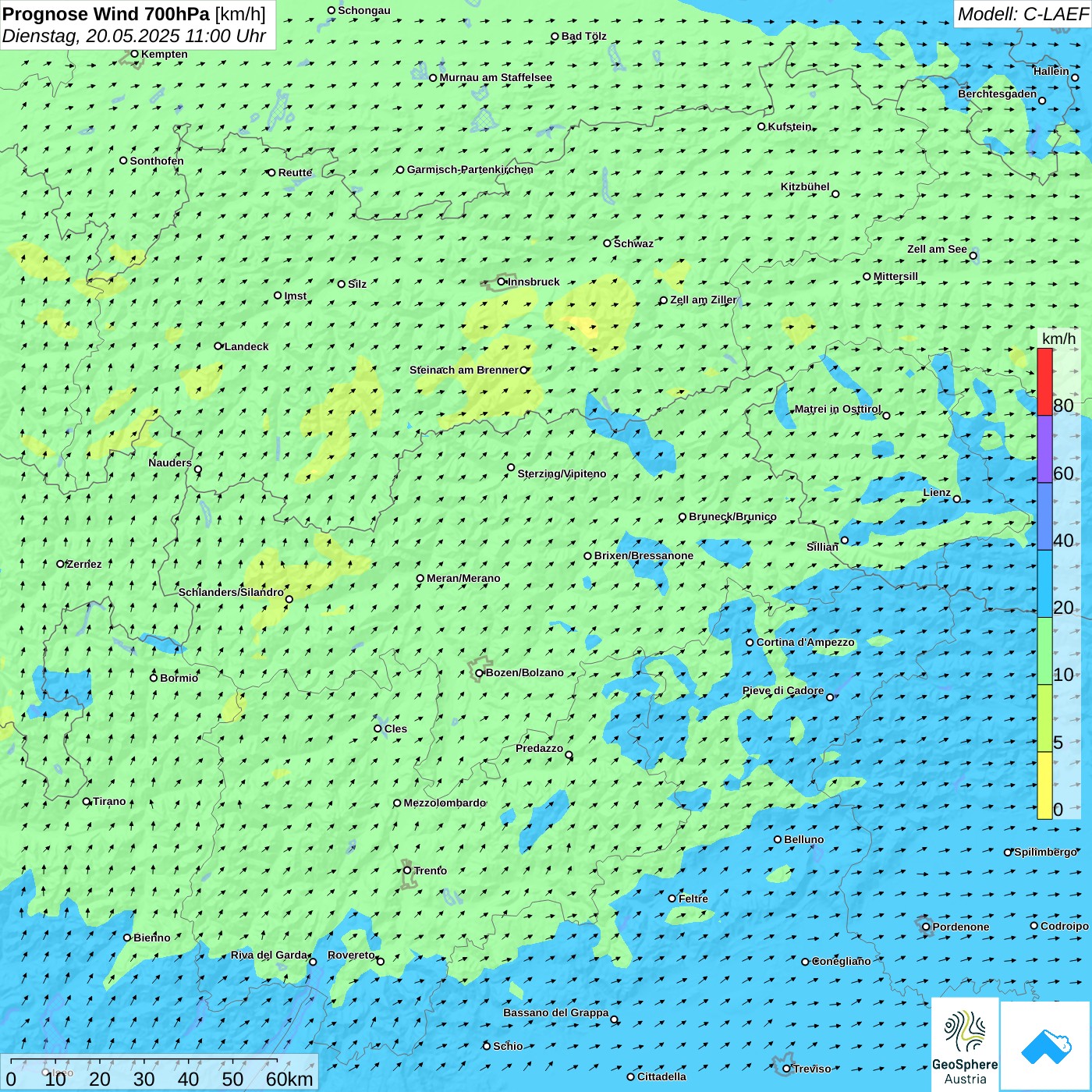
Task: Click the Bassano del Grappa label
Action: [555, 1012]
